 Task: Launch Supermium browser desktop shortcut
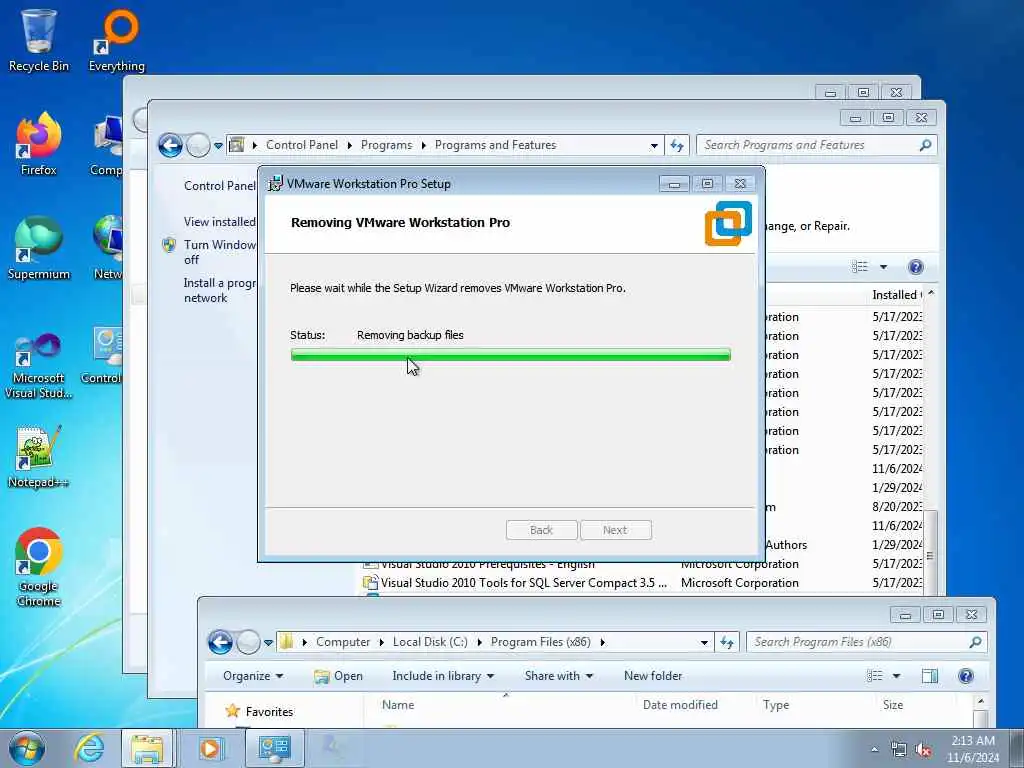click(39, 248)
